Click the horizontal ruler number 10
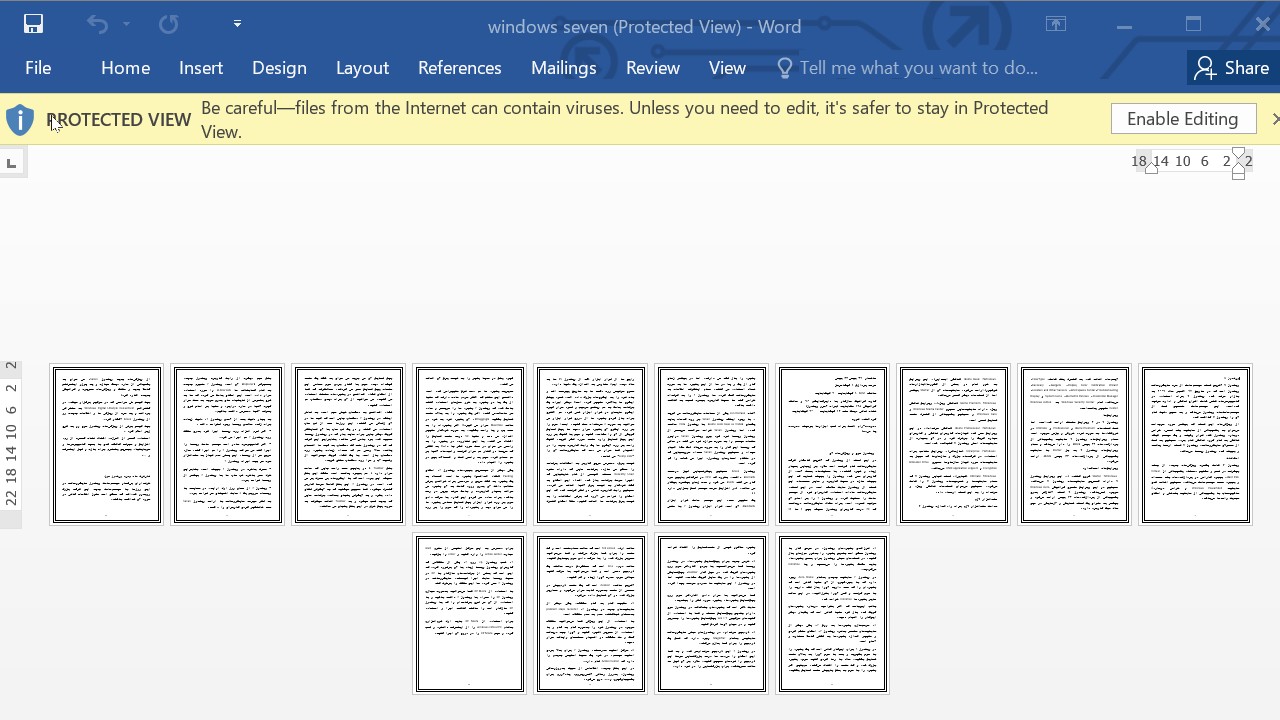The height and width of the screenshot is (720, 1280). tap(1183, 161)
